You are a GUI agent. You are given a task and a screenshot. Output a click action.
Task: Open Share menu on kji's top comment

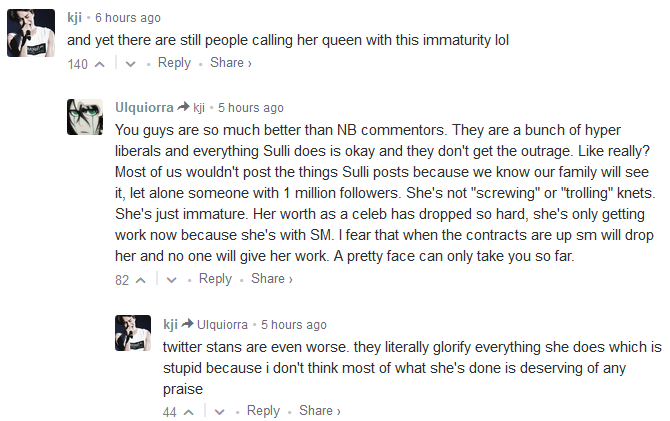coord(230,63)
